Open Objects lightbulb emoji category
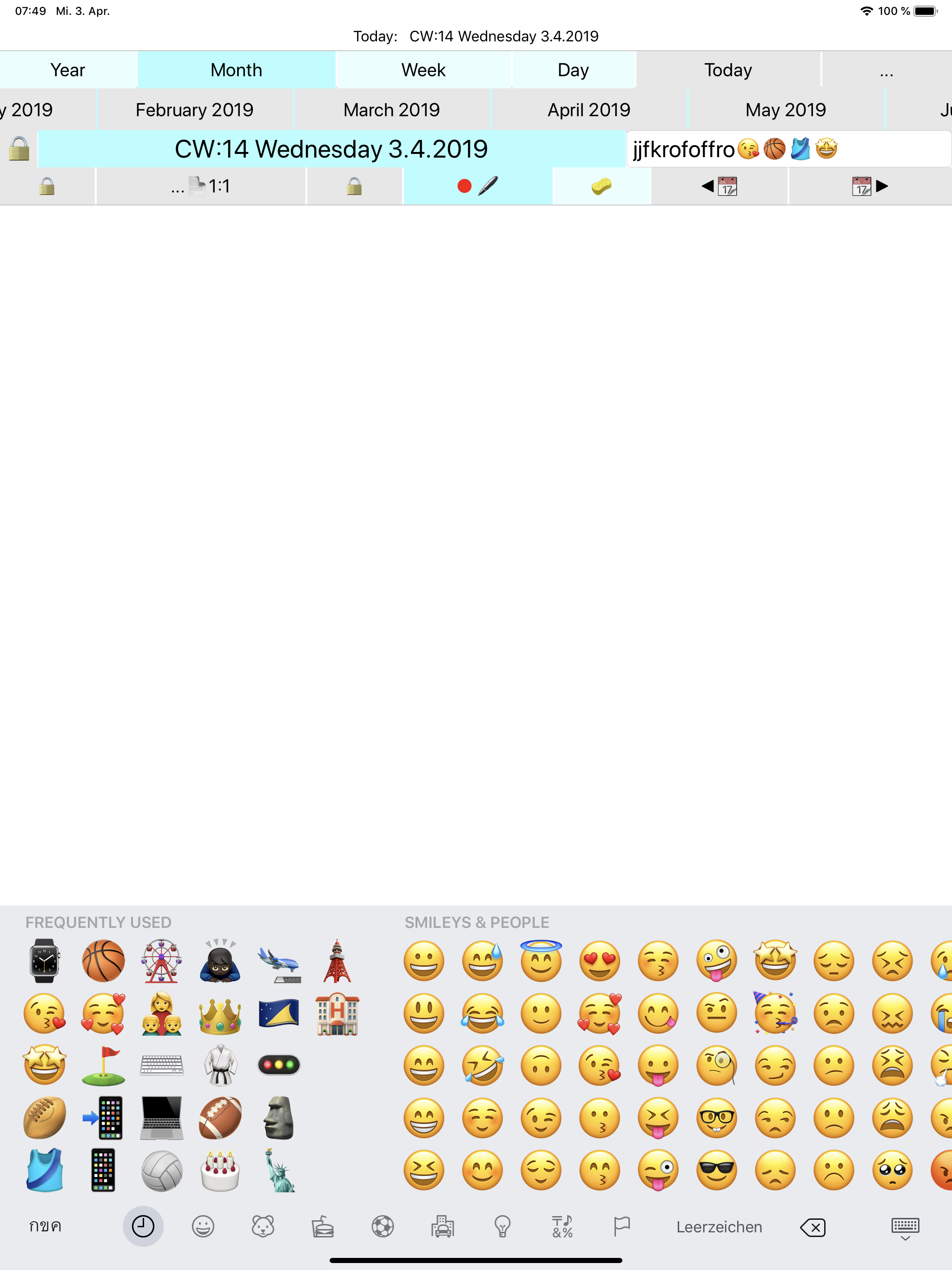 [x=502, y=1226]
